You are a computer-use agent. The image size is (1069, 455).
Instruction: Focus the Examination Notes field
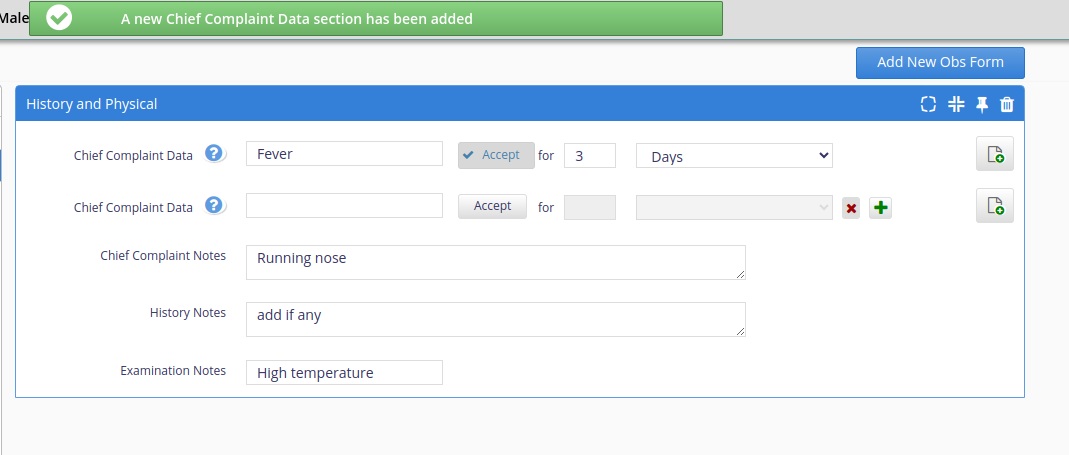coord(344,372)
